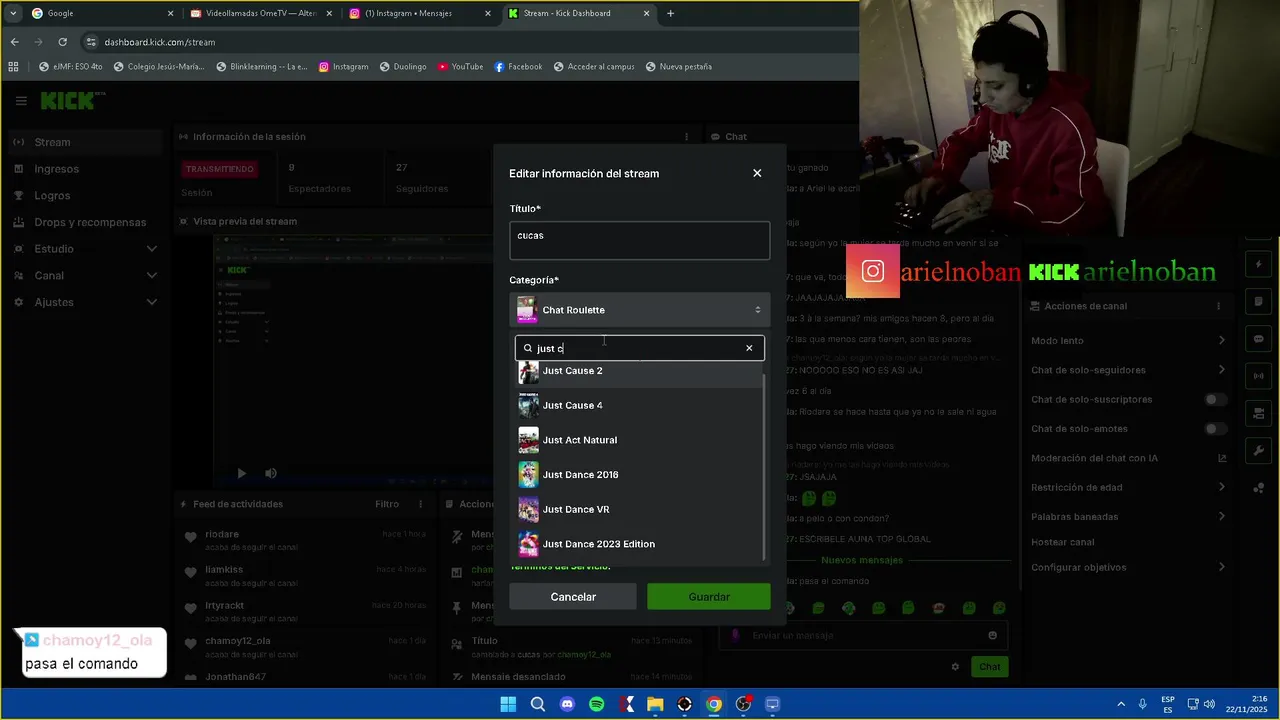Open chat settings gear icon
Screen dimensions: 1280x720
955,667
